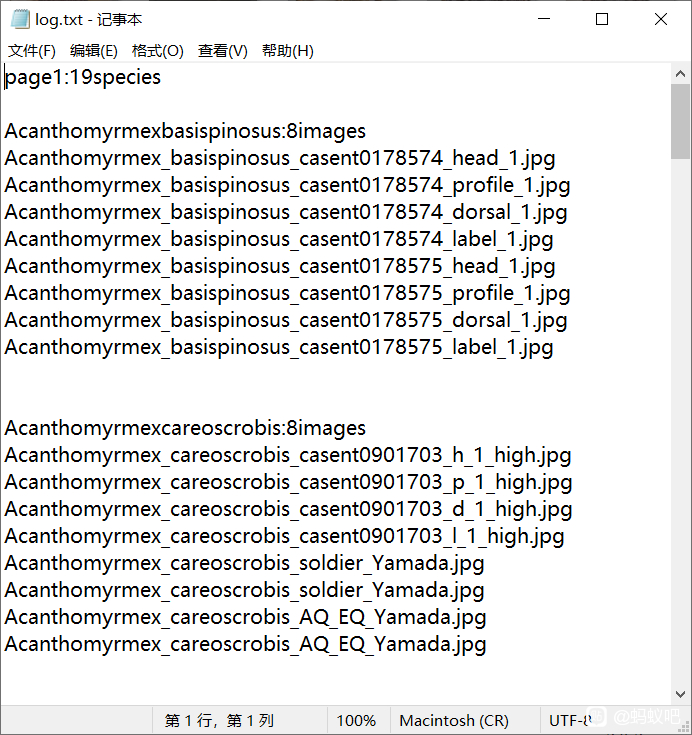Open the 文件(F) menu
The image size is (692, 735).
click(x=32, y=51)
